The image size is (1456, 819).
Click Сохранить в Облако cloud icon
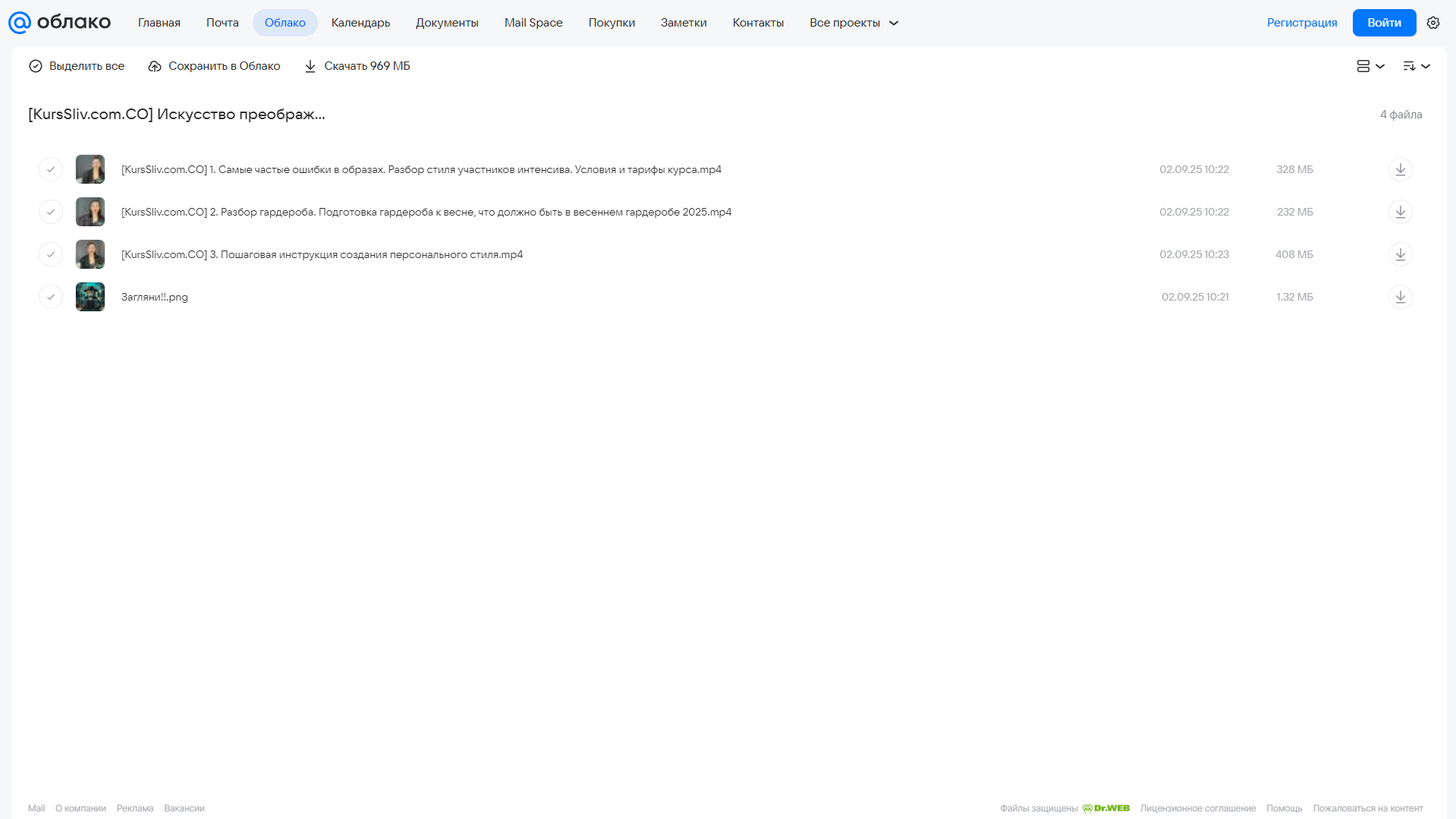coord(155,66)
